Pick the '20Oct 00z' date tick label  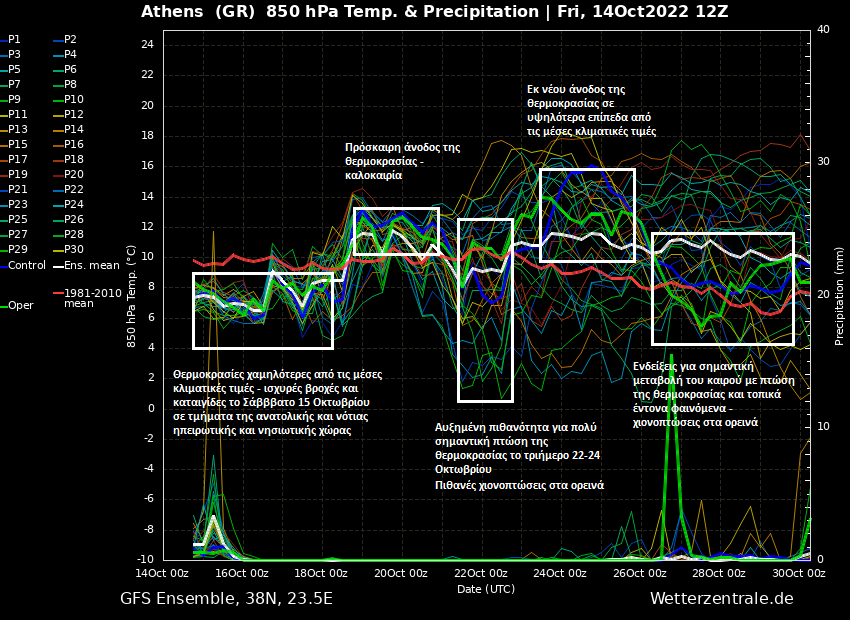point(401,573)
